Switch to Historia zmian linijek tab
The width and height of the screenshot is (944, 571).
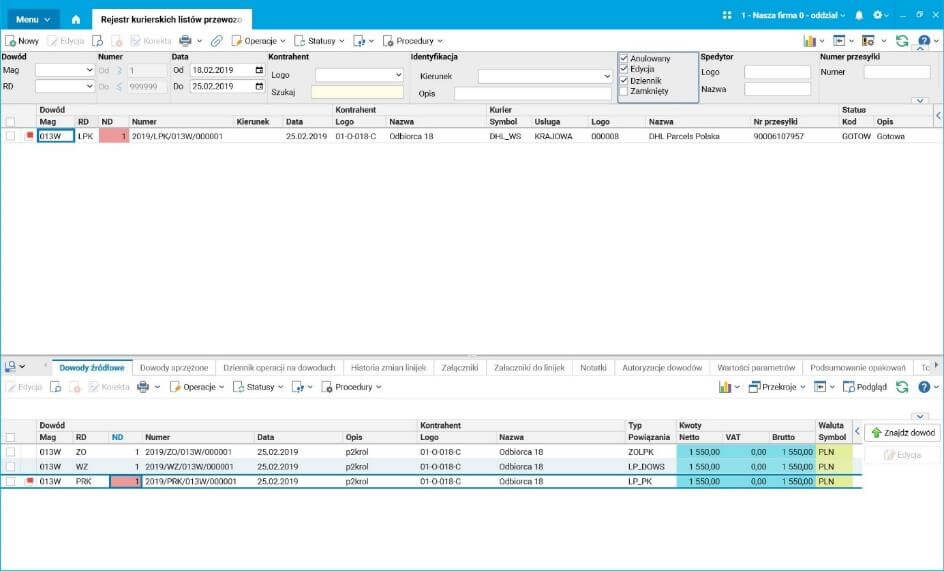pyautogui.click(x=388, y=367)
